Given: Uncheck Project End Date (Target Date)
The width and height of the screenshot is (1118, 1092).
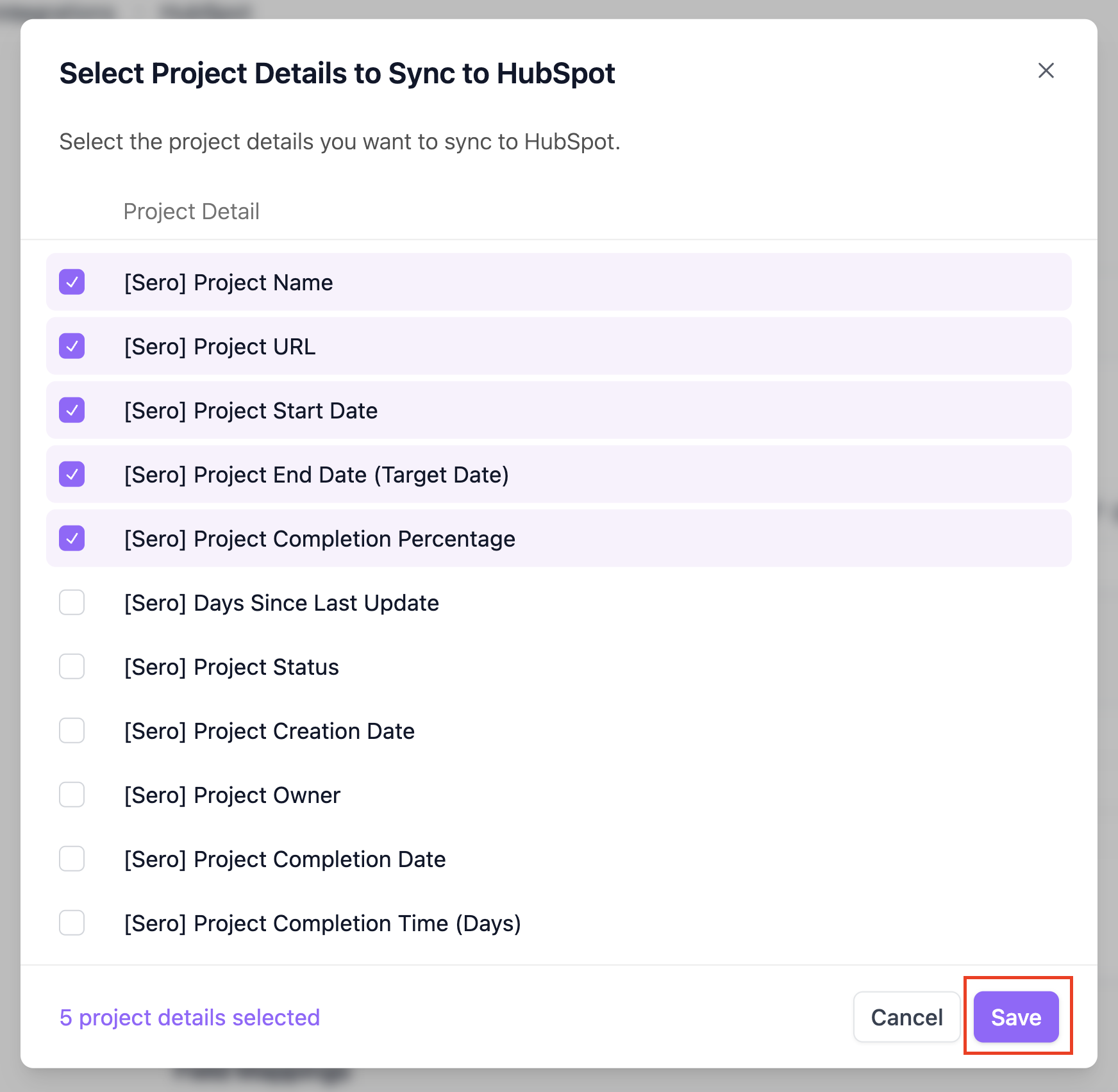Looking at the screenshot, I should (x=72, y=474).
